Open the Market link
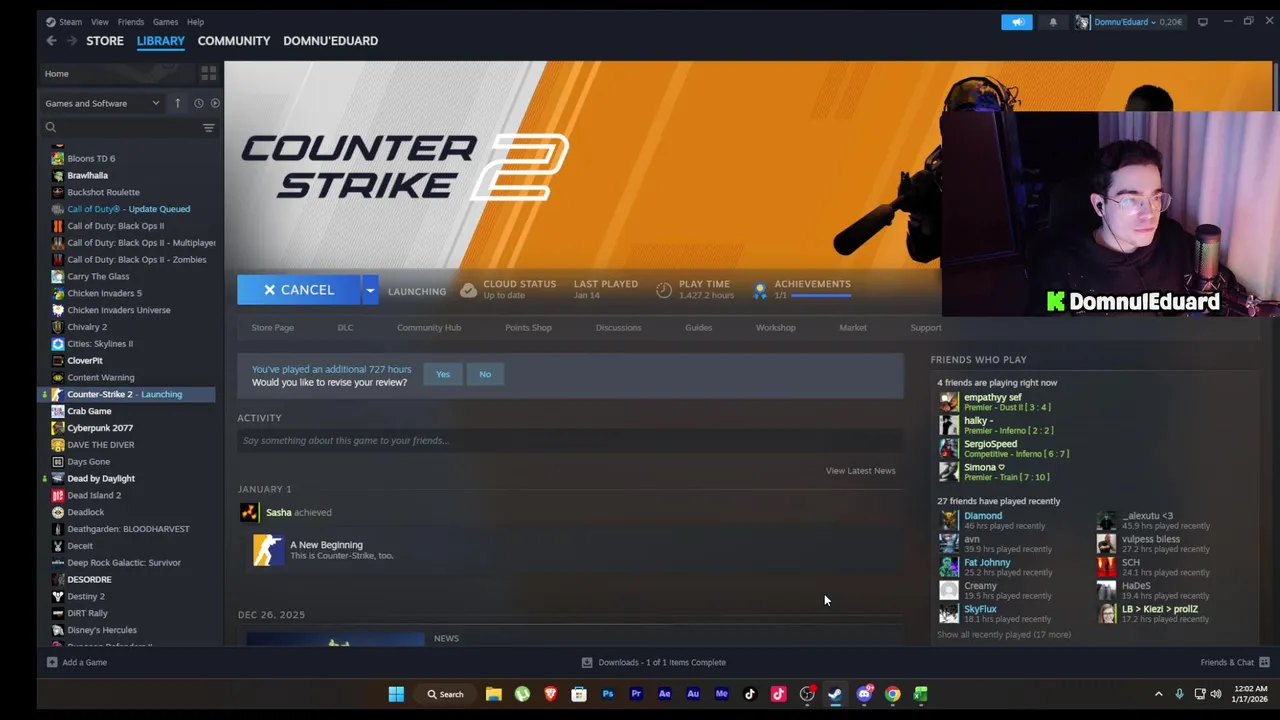This screenshot has height=720, width=1280. [x=853, y=327]
